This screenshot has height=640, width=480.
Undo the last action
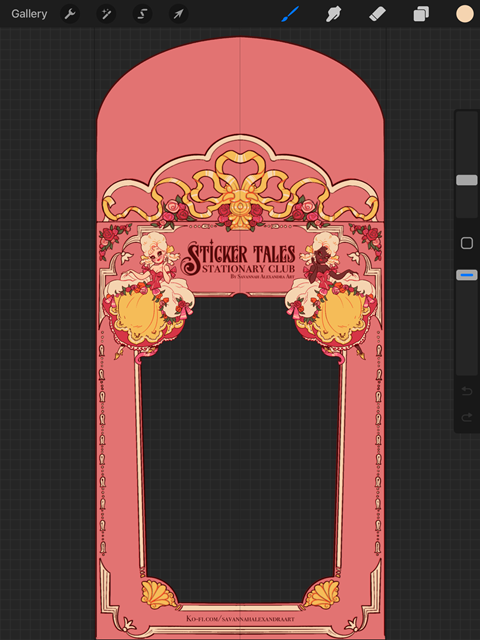tap(467, 391)
